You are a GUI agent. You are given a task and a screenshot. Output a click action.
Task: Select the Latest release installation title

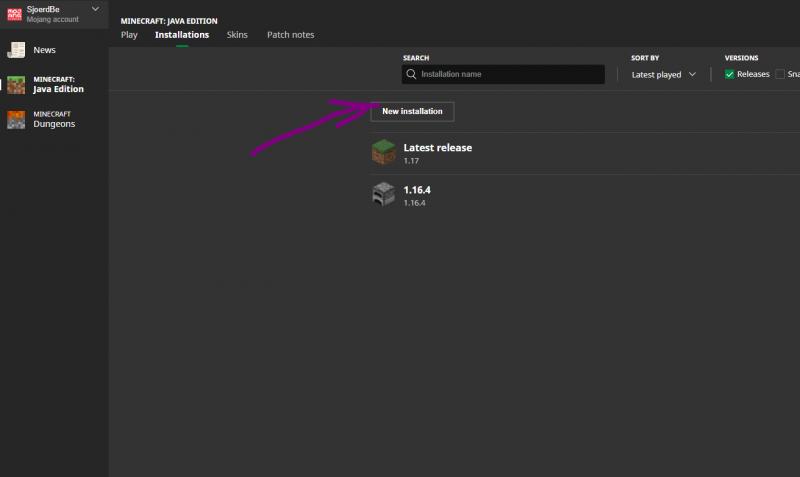[x=437, y=147]
